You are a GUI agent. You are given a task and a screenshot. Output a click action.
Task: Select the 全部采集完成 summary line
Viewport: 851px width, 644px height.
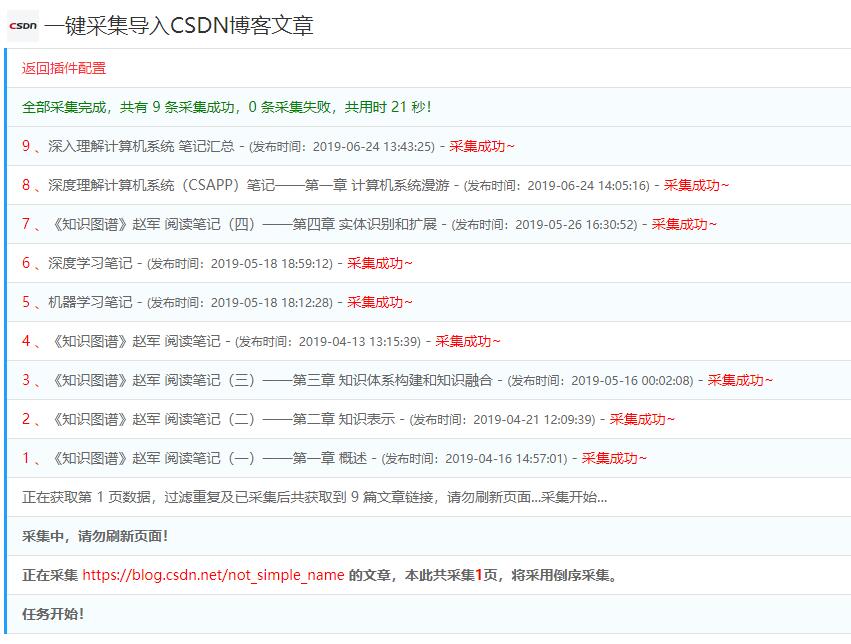[x=226, y=107]
